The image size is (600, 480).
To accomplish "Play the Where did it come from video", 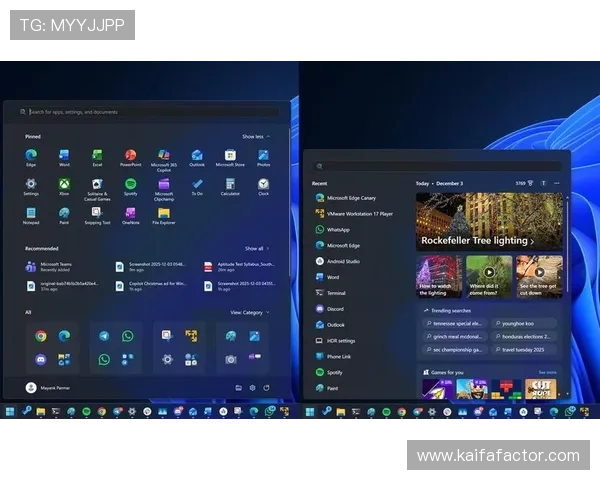I will coord(489,272).
